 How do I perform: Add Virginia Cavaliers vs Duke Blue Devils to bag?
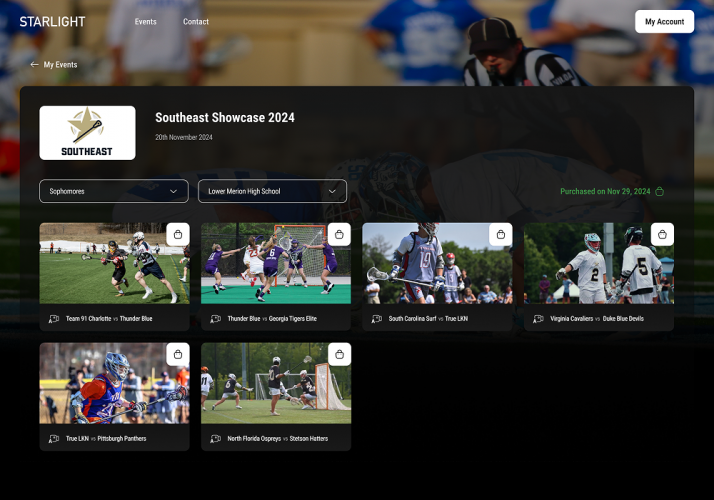tap(663, 235)
